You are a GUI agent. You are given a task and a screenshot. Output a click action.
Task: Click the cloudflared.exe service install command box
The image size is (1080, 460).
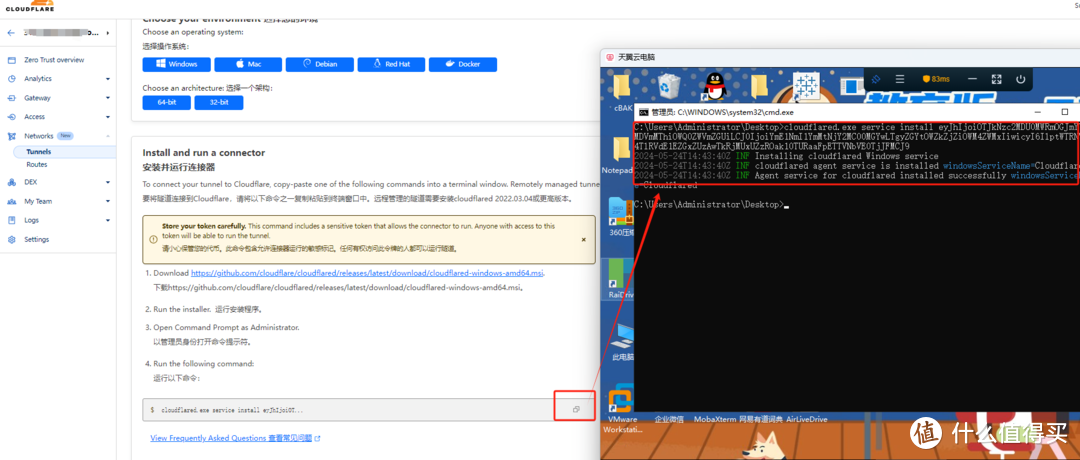[x=368, y=409]
